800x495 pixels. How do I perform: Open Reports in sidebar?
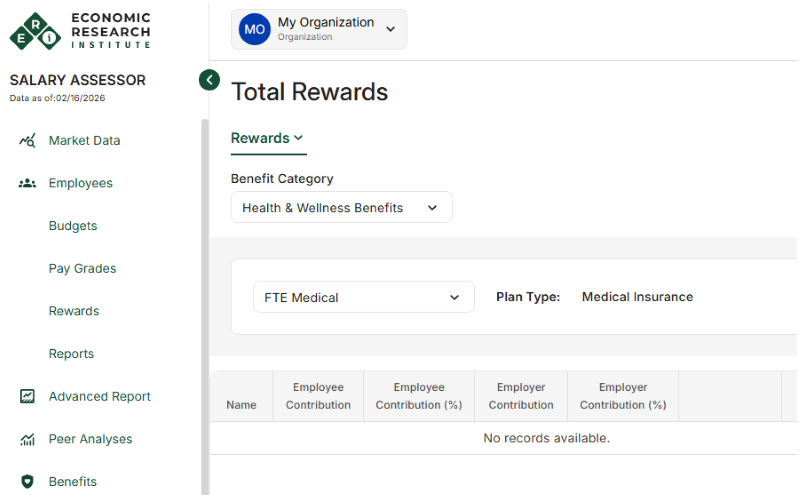point(71,354)
